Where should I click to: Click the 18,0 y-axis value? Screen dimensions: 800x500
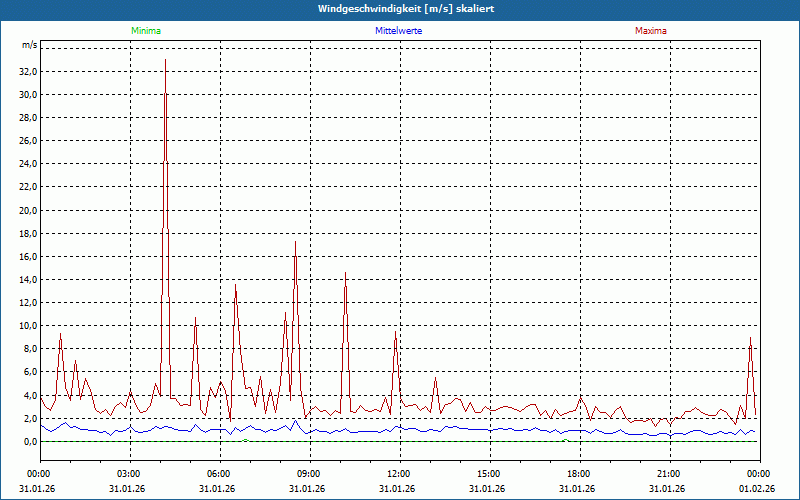[29, 234]
